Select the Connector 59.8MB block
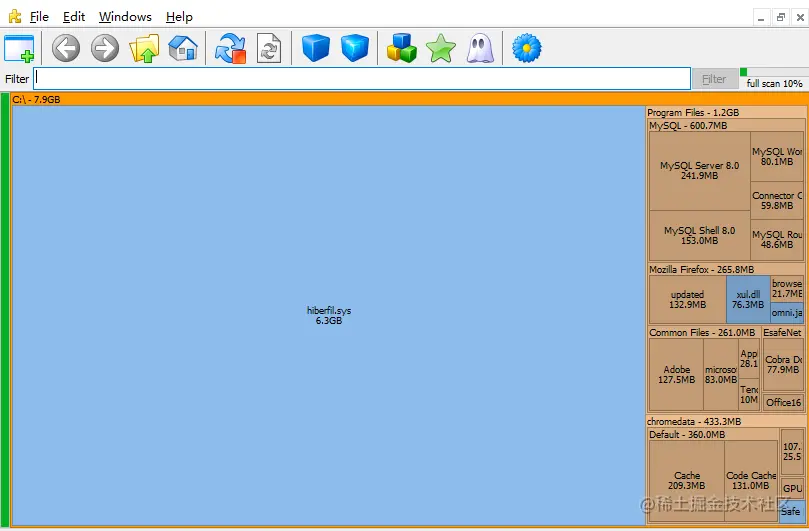809x531 pixels. 777,201
